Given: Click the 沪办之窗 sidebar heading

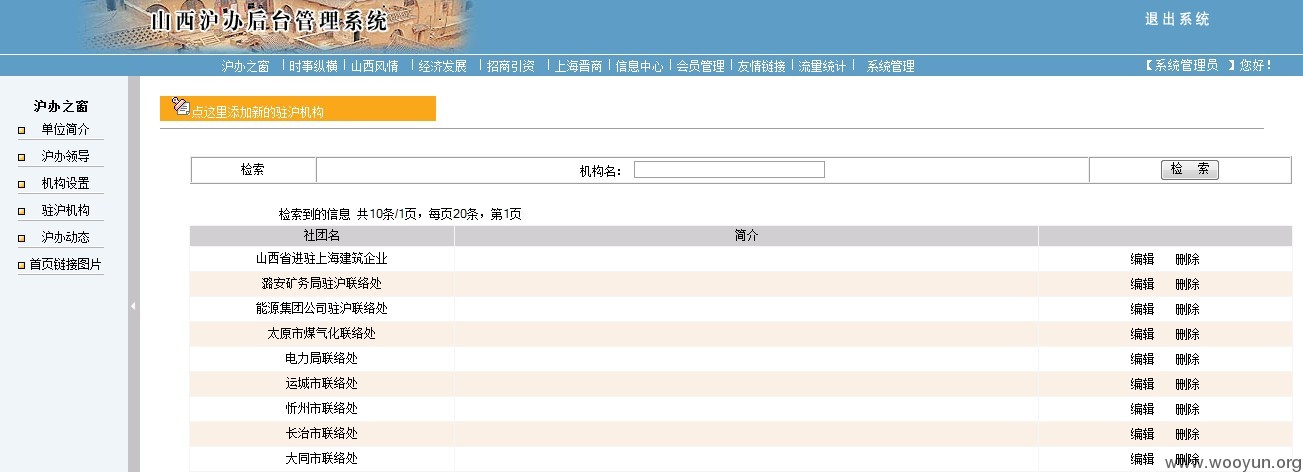Looking at the screenshot, I should pyautogui.click(x=61, y=106).
